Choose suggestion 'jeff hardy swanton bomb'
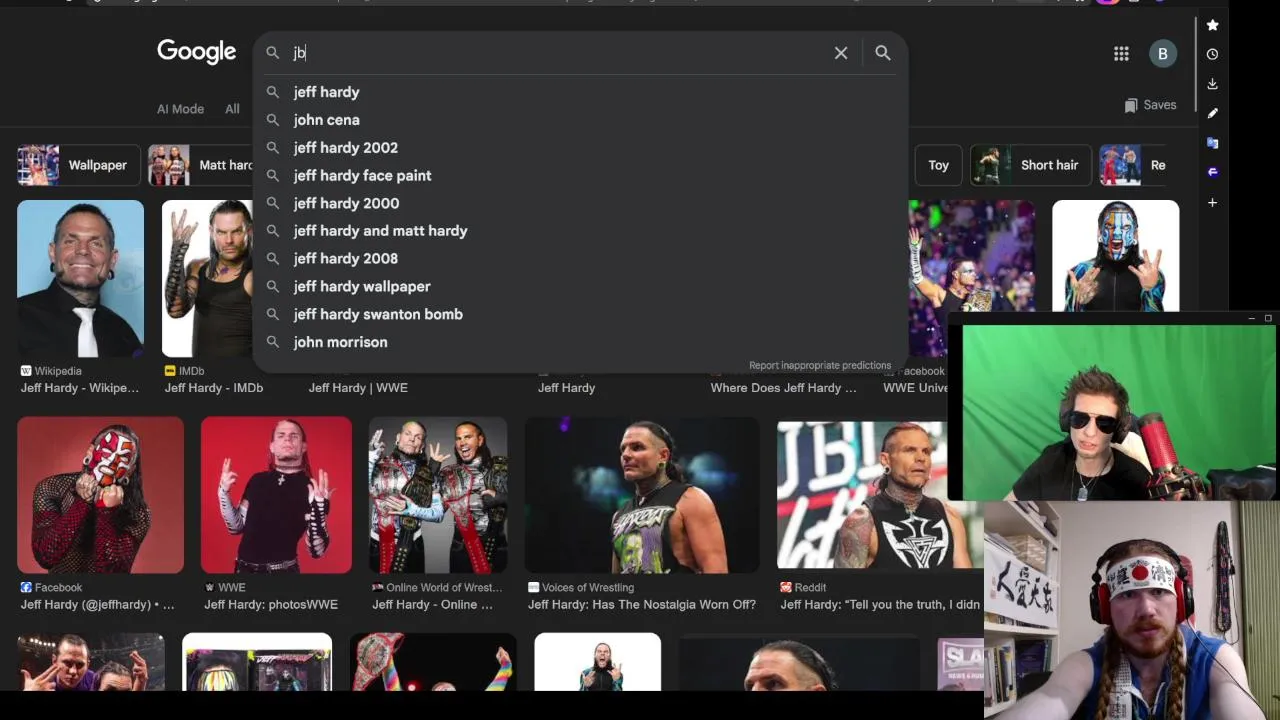 point(580,314)
